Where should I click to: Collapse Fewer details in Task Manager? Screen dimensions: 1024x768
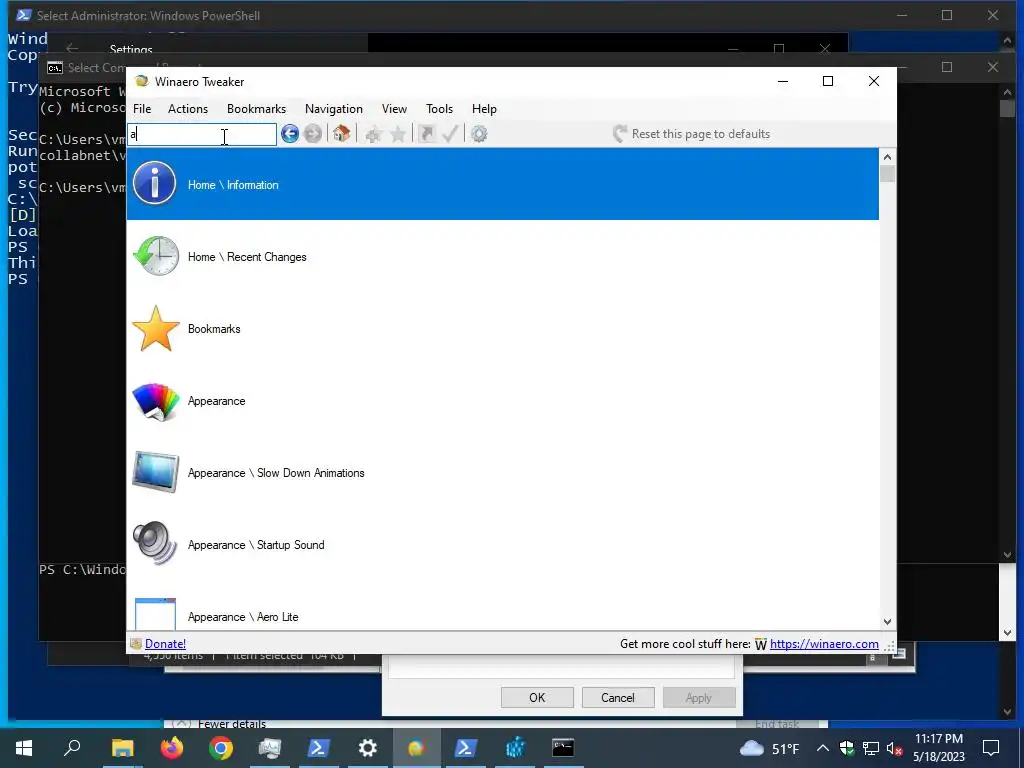tap(222, 724)
